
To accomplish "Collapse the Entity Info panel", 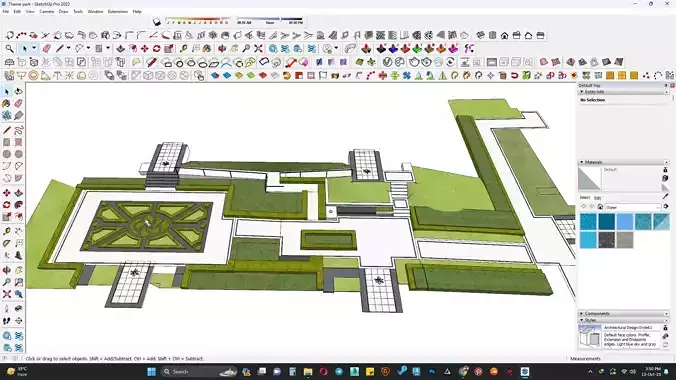I will [582, 92].
